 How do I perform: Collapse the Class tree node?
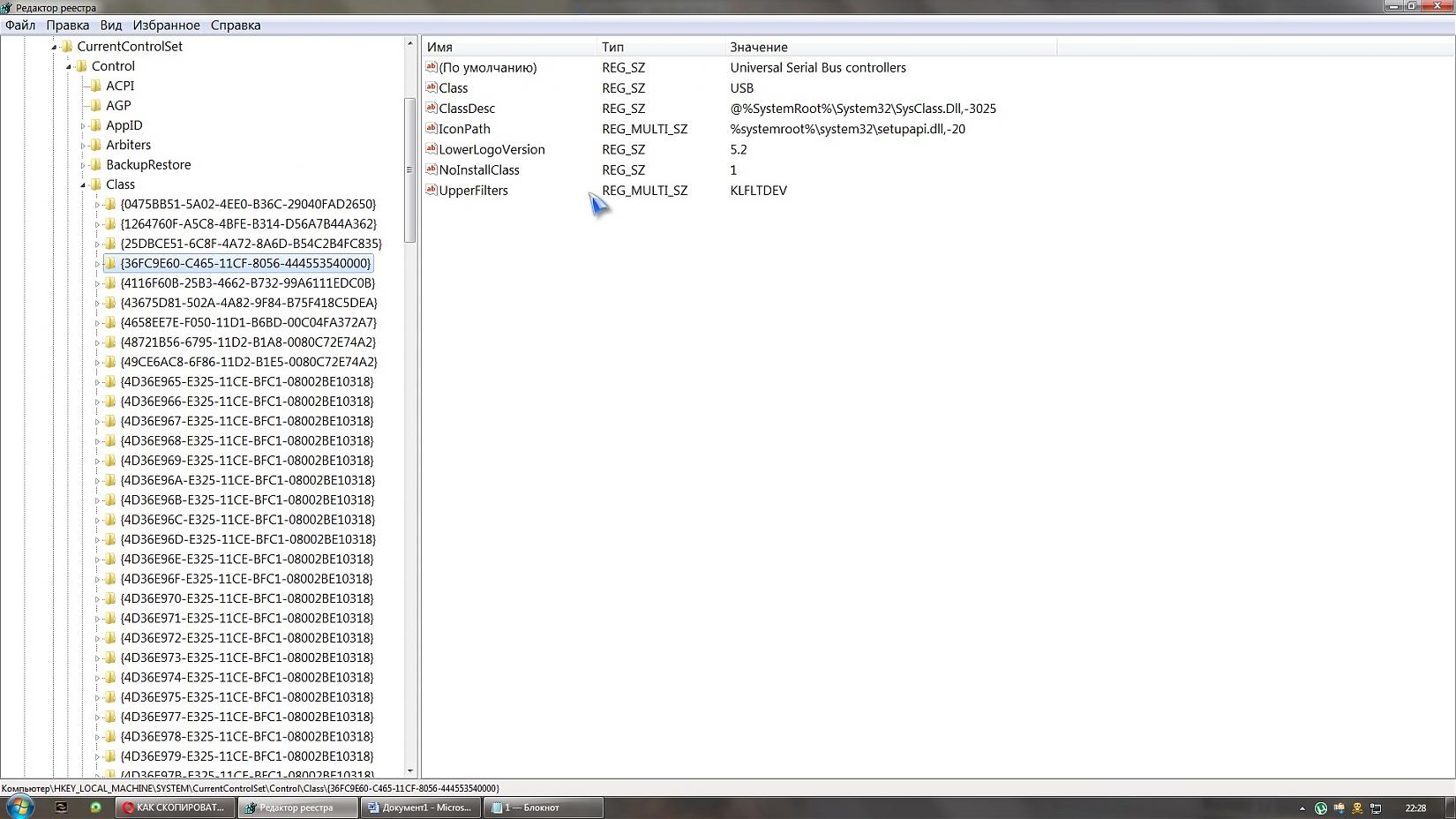[83, 184]
